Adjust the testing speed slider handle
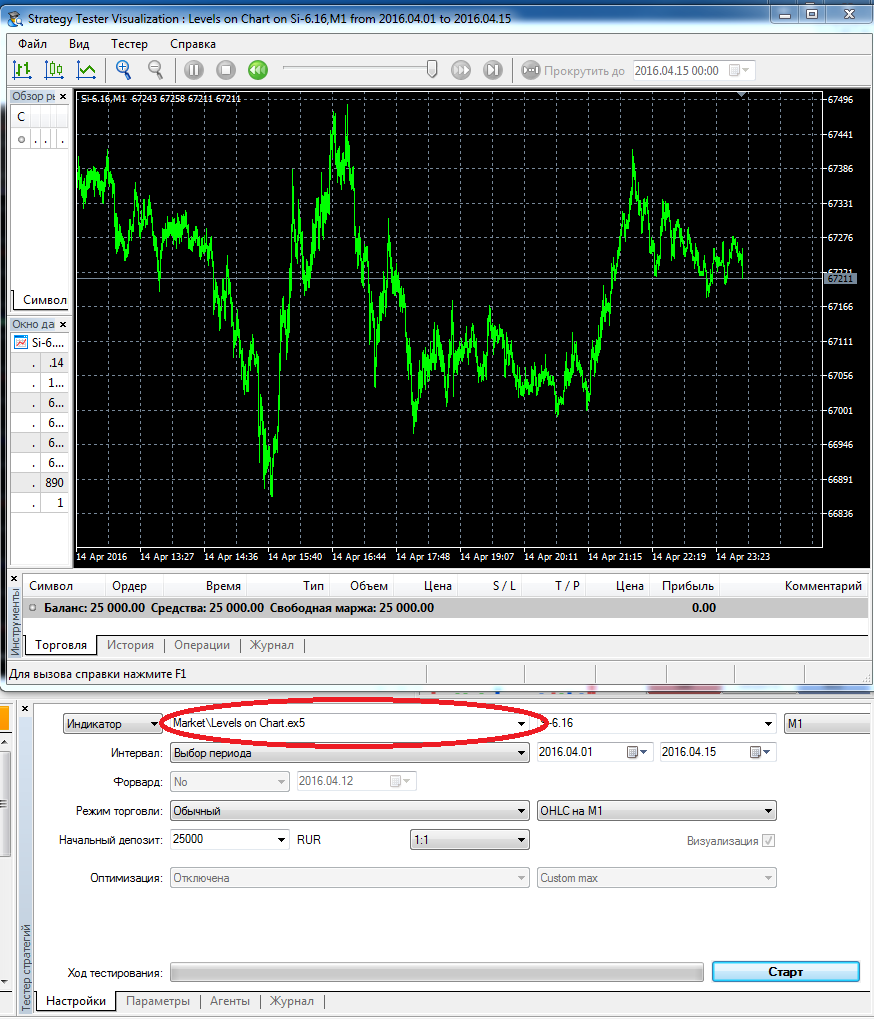The image size is (874, 1019). (432, 69)
